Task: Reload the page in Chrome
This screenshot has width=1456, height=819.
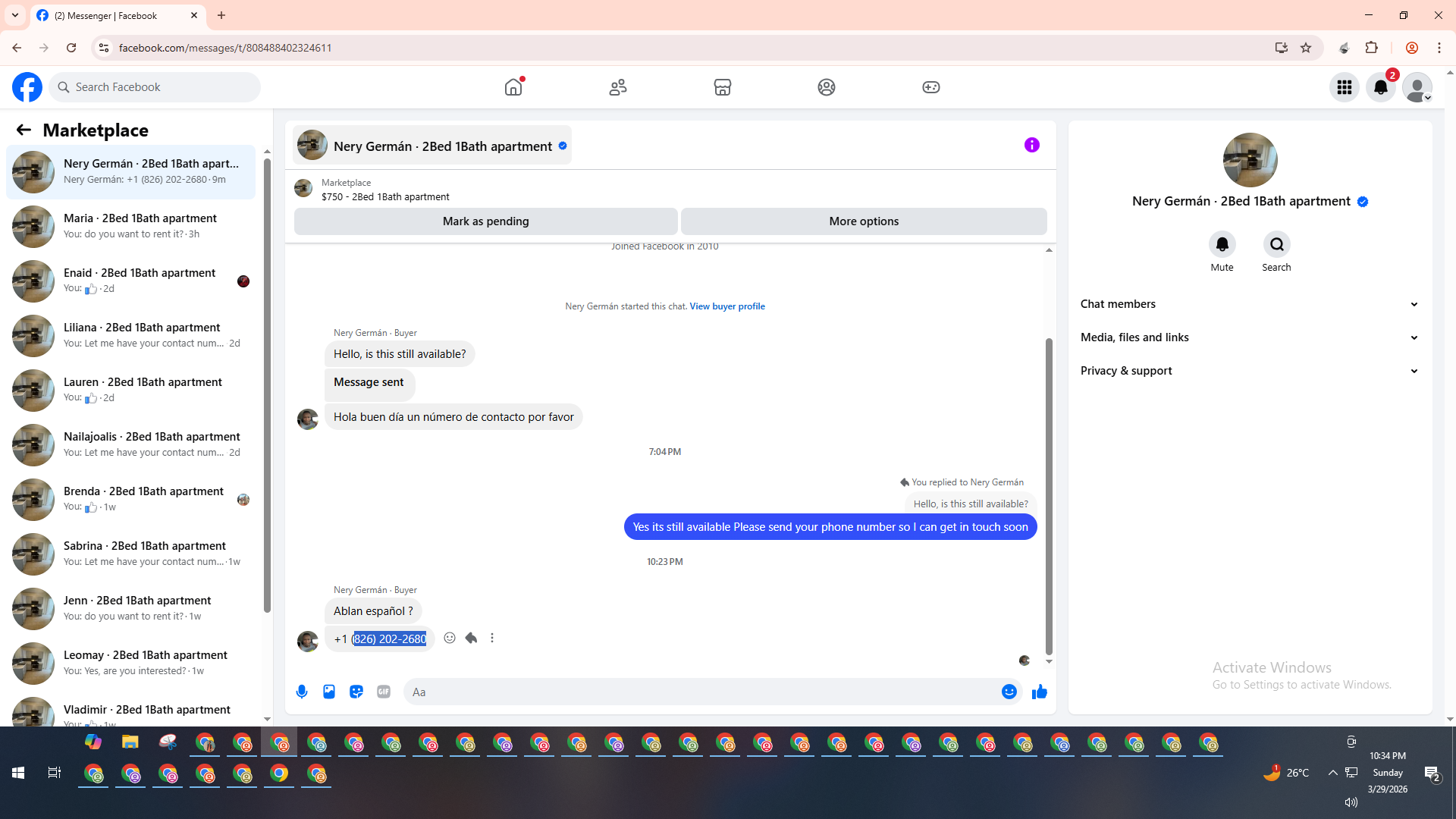Action: [71, 48]
